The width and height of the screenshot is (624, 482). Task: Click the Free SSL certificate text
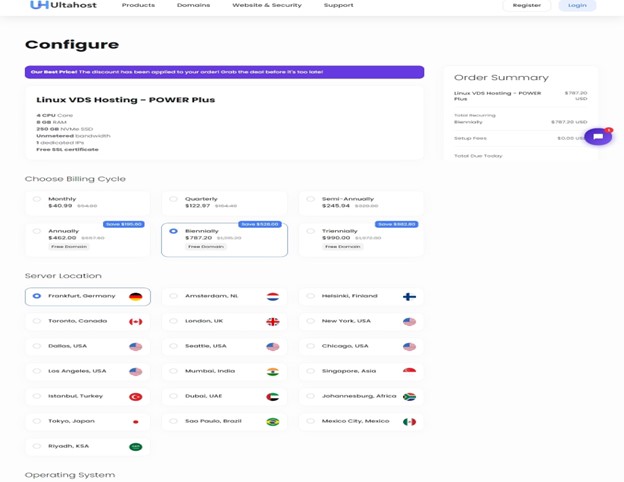click(67, 150)
